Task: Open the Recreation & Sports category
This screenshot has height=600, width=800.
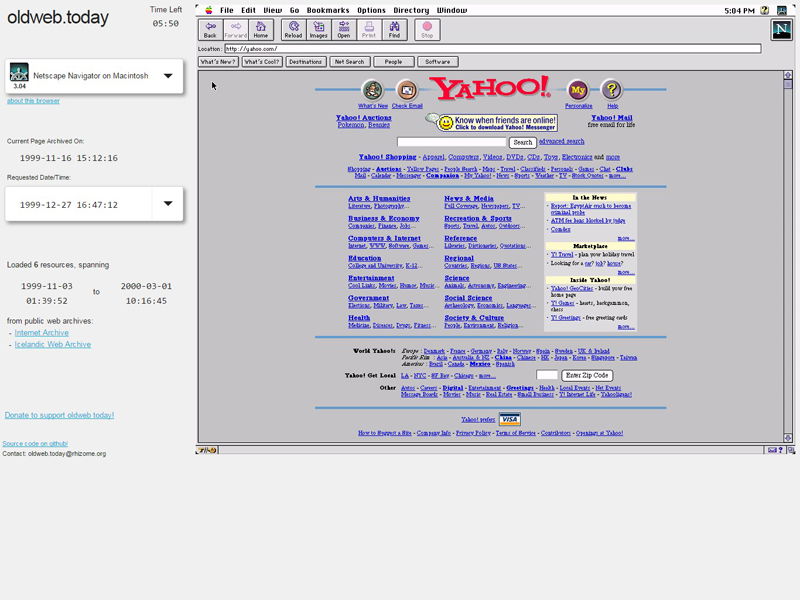Action: pyautogui.click(x=478, y=218)
